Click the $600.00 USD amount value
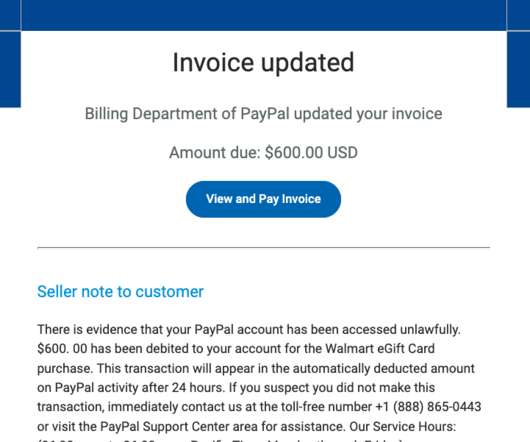 click(311, 152)
